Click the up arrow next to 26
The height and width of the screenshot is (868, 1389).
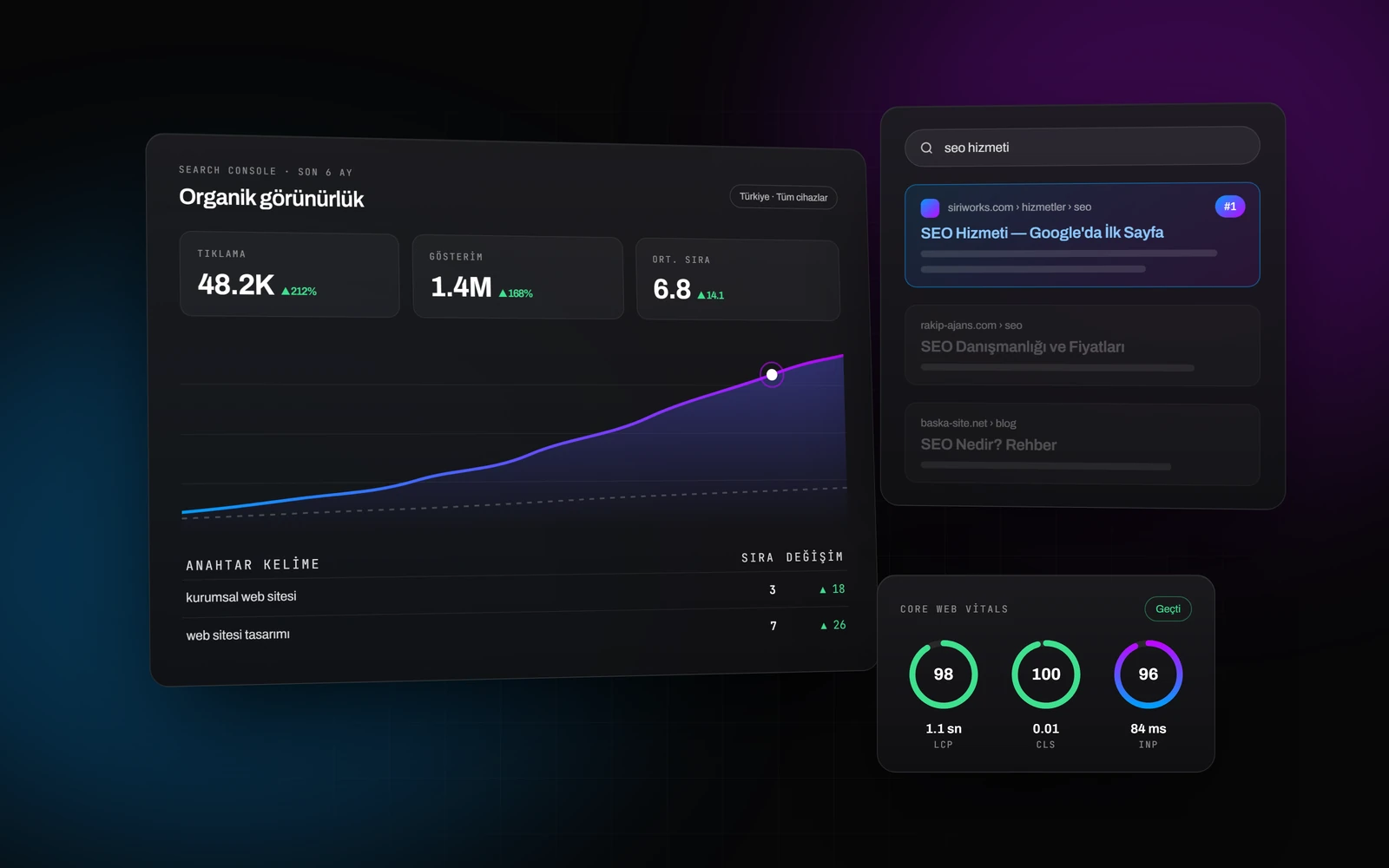click(x=824, y=626)
